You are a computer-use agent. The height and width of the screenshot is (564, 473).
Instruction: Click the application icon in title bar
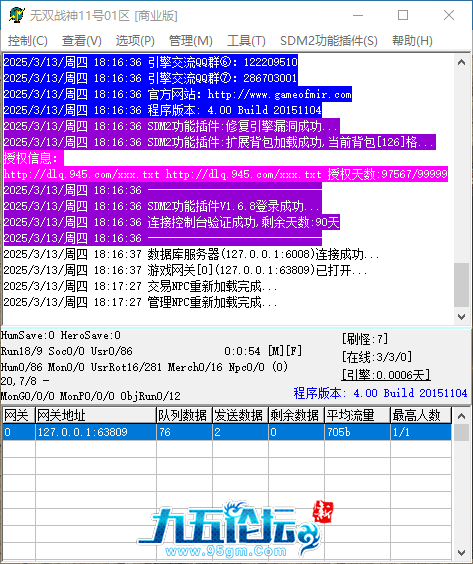(x=17, y=15)
